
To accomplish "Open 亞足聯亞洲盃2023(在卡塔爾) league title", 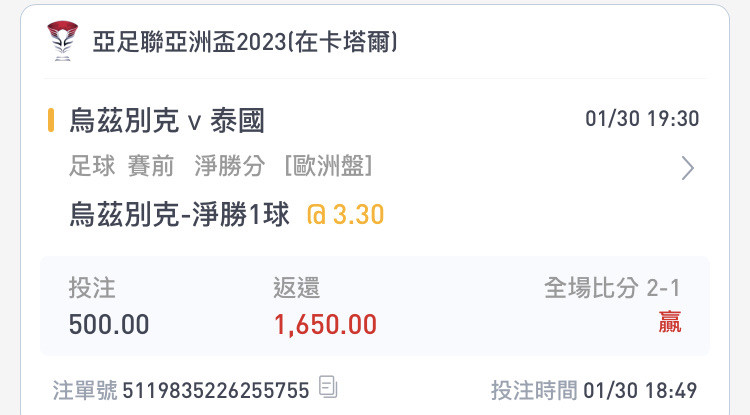I will tap(244, 42).
